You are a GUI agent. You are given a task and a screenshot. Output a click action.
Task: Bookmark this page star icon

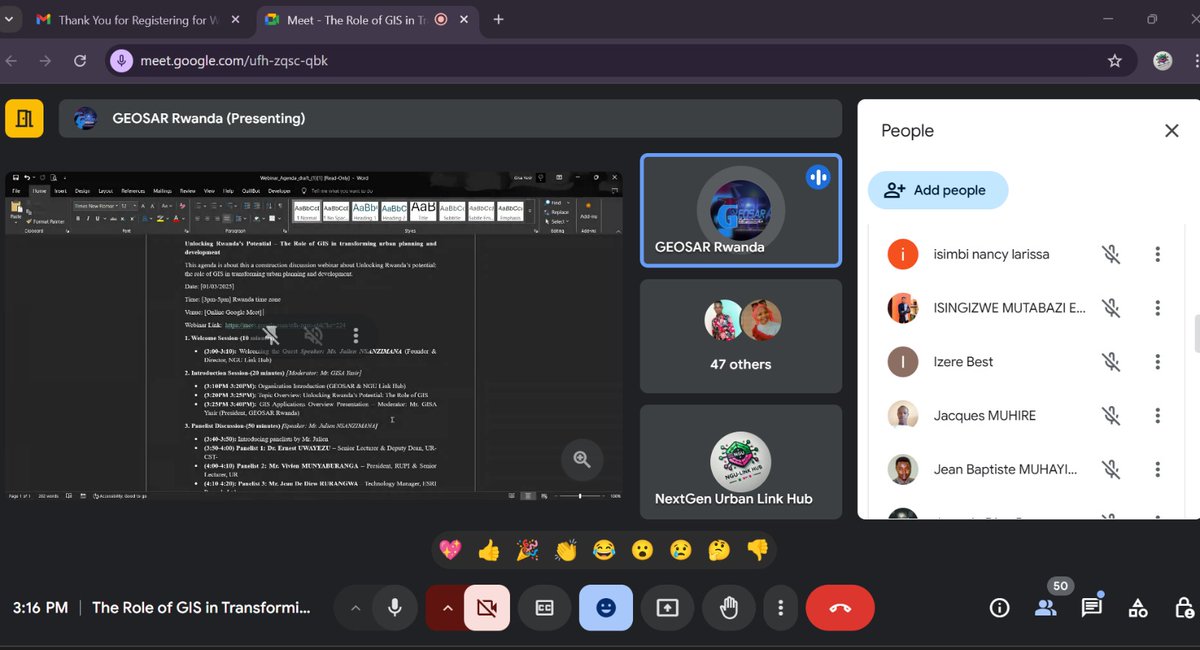1115,61
